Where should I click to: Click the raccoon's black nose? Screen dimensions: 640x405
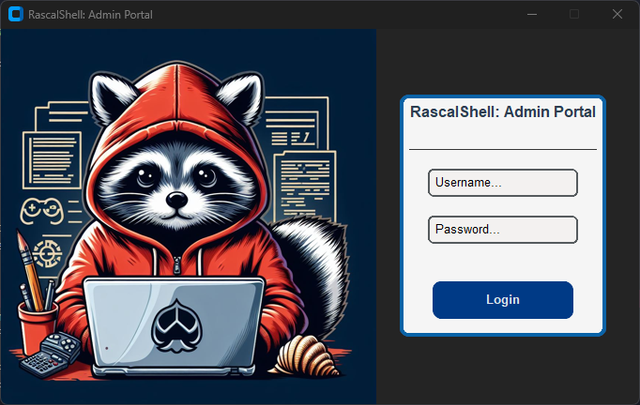[x=177, y=200]
